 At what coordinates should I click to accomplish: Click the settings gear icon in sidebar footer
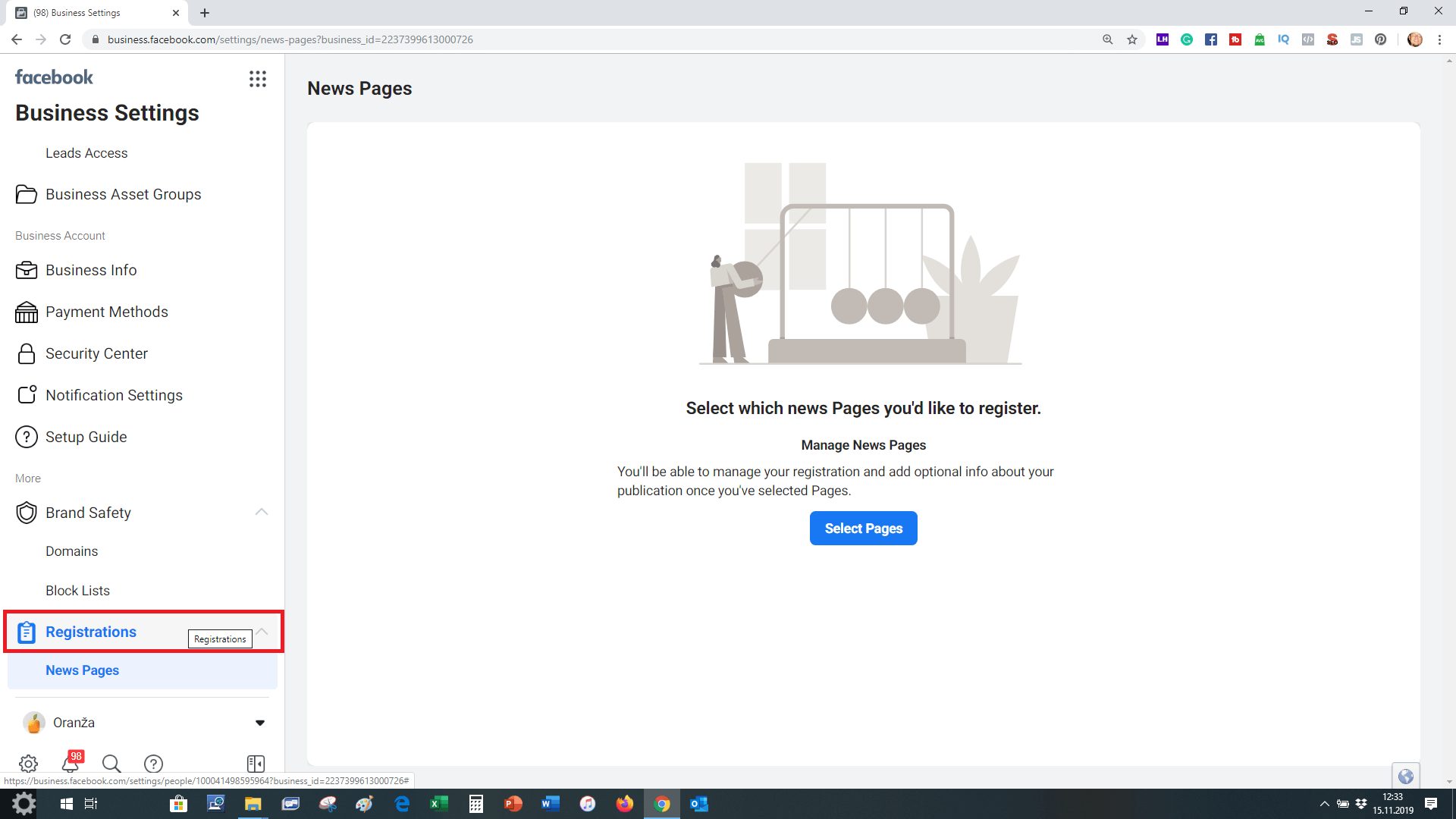tap(28, 764)
